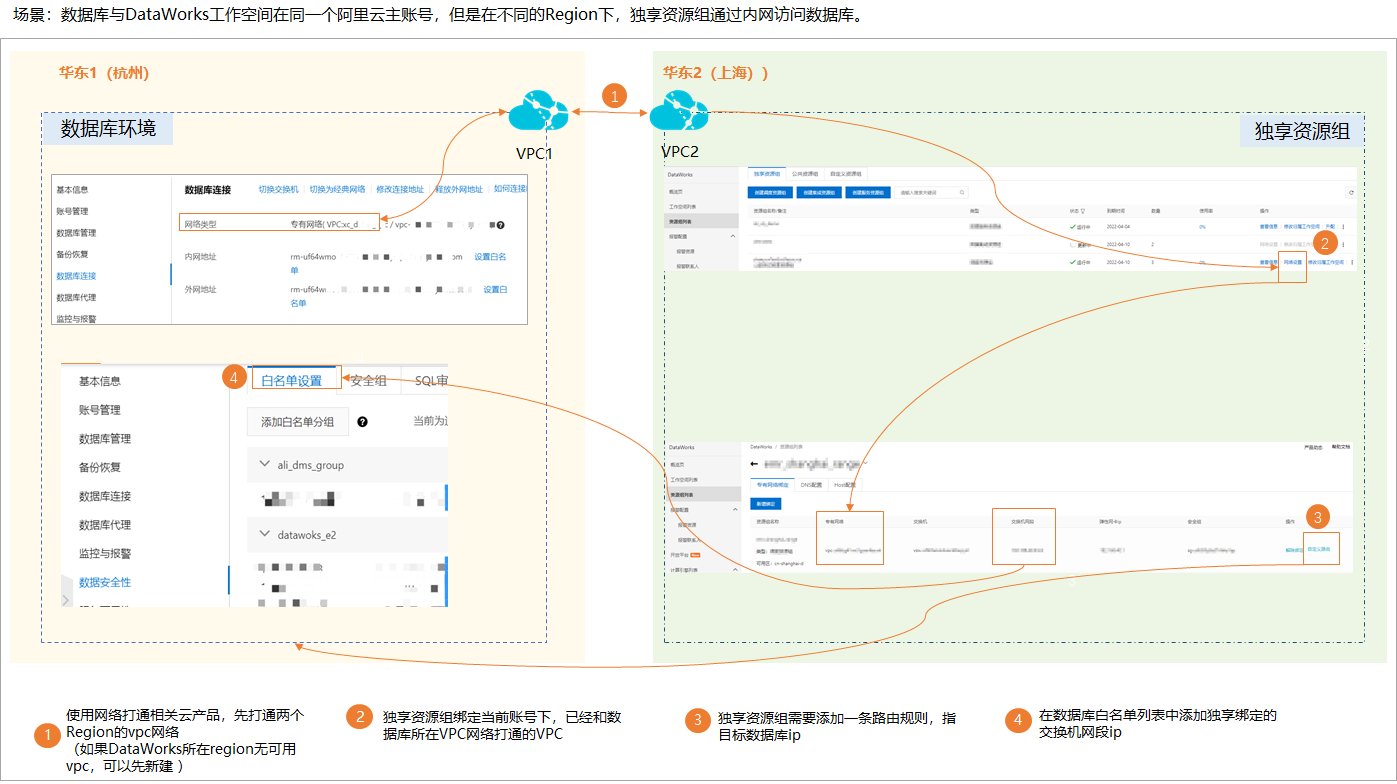
Task: Click 帮助文档 link at top right
Action: 1341,447
